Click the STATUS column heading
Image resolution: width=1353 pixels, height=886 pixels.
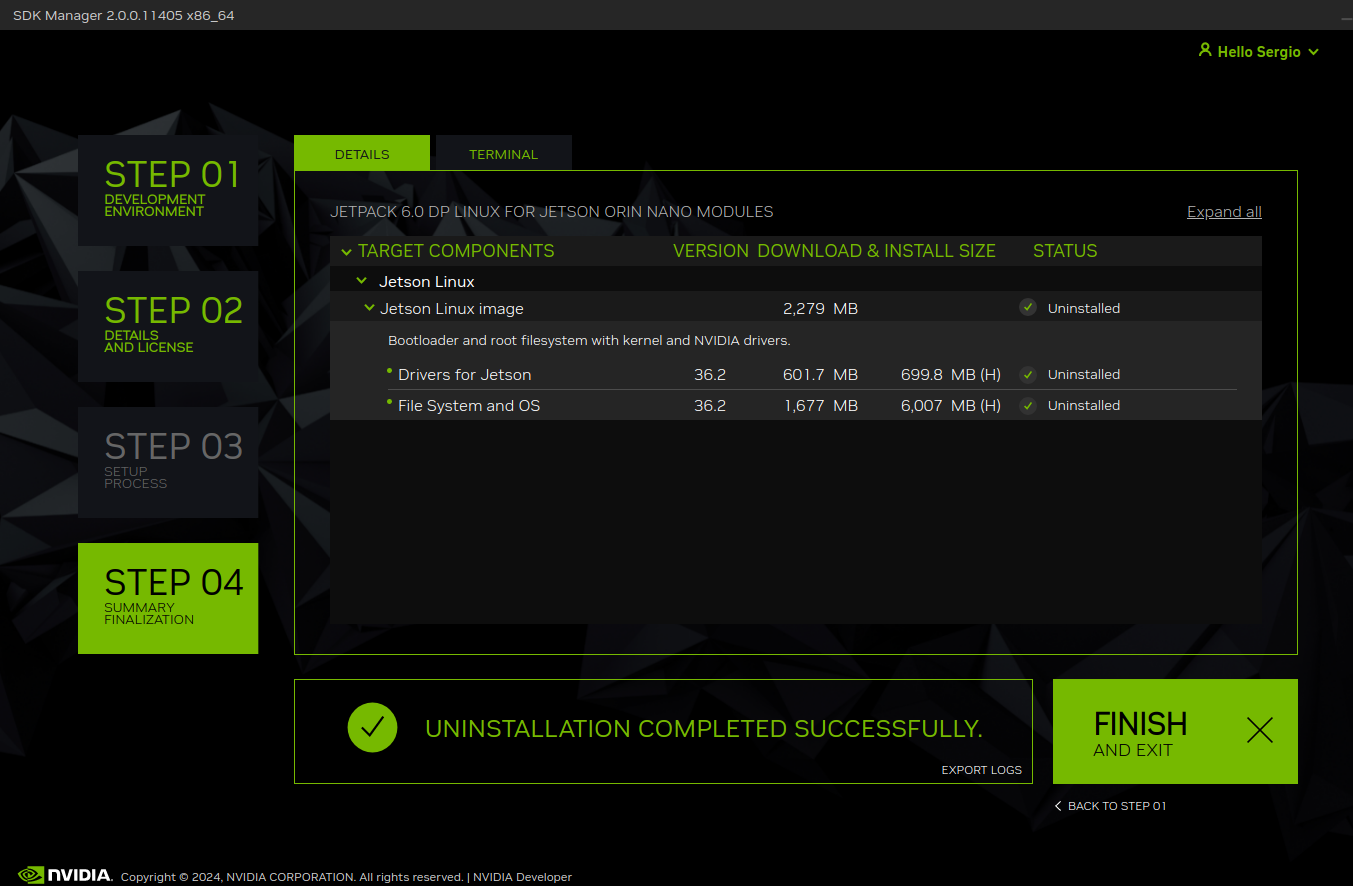1065,251
